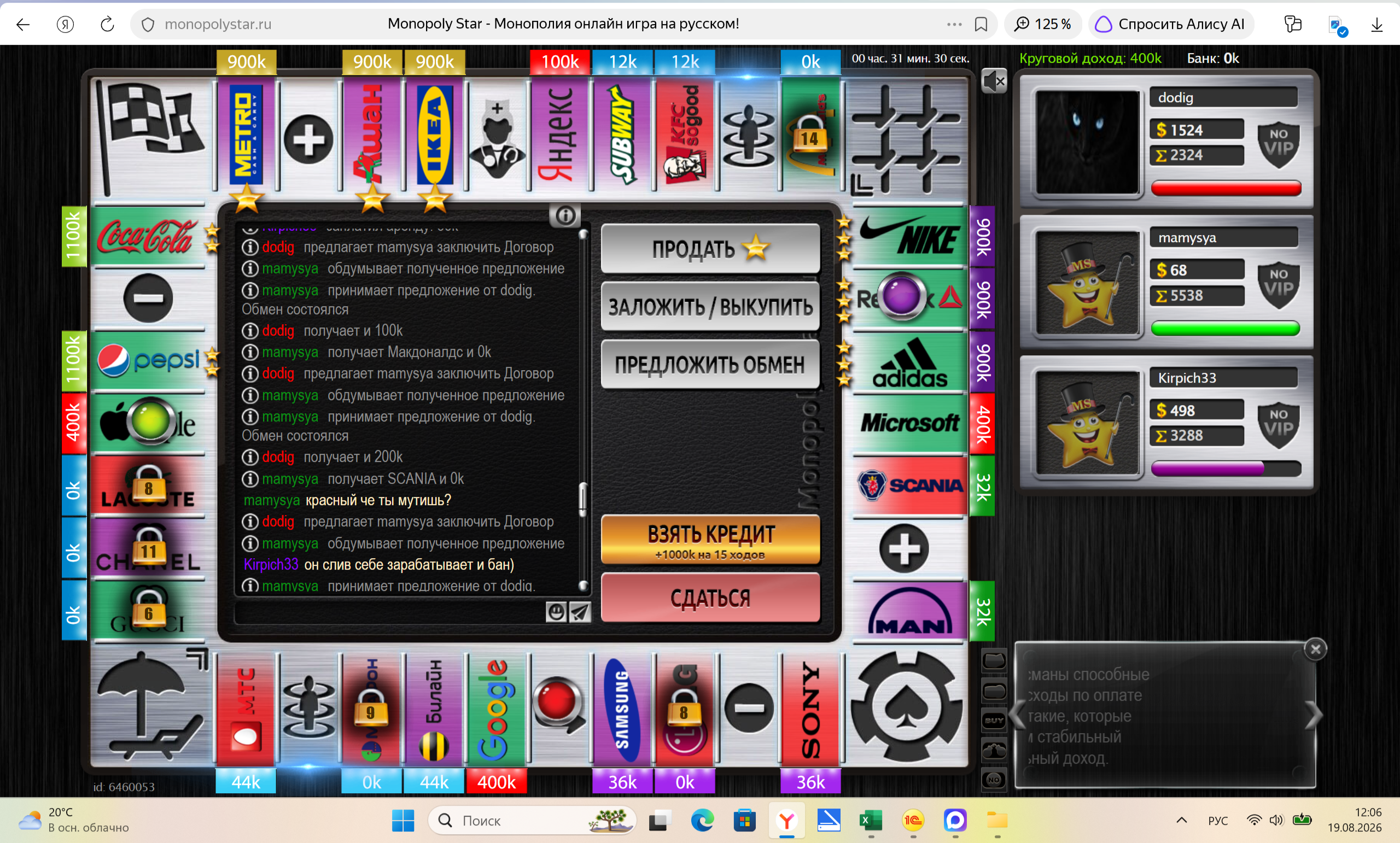
Task: Show the next hint with right arrow
Action: pos(1313,715)
